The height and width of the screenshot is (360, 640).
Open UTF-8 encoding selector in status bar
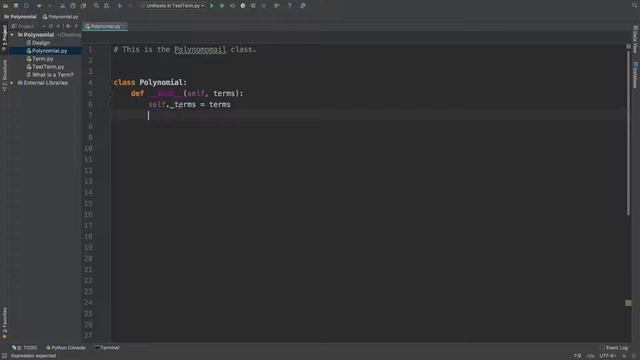pos(608,356)
